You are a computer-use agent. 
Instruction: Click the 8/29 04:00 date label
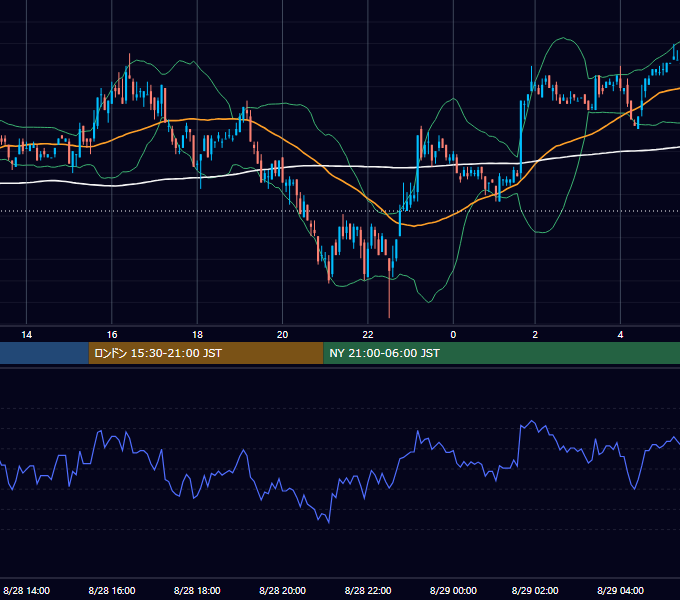620,590
